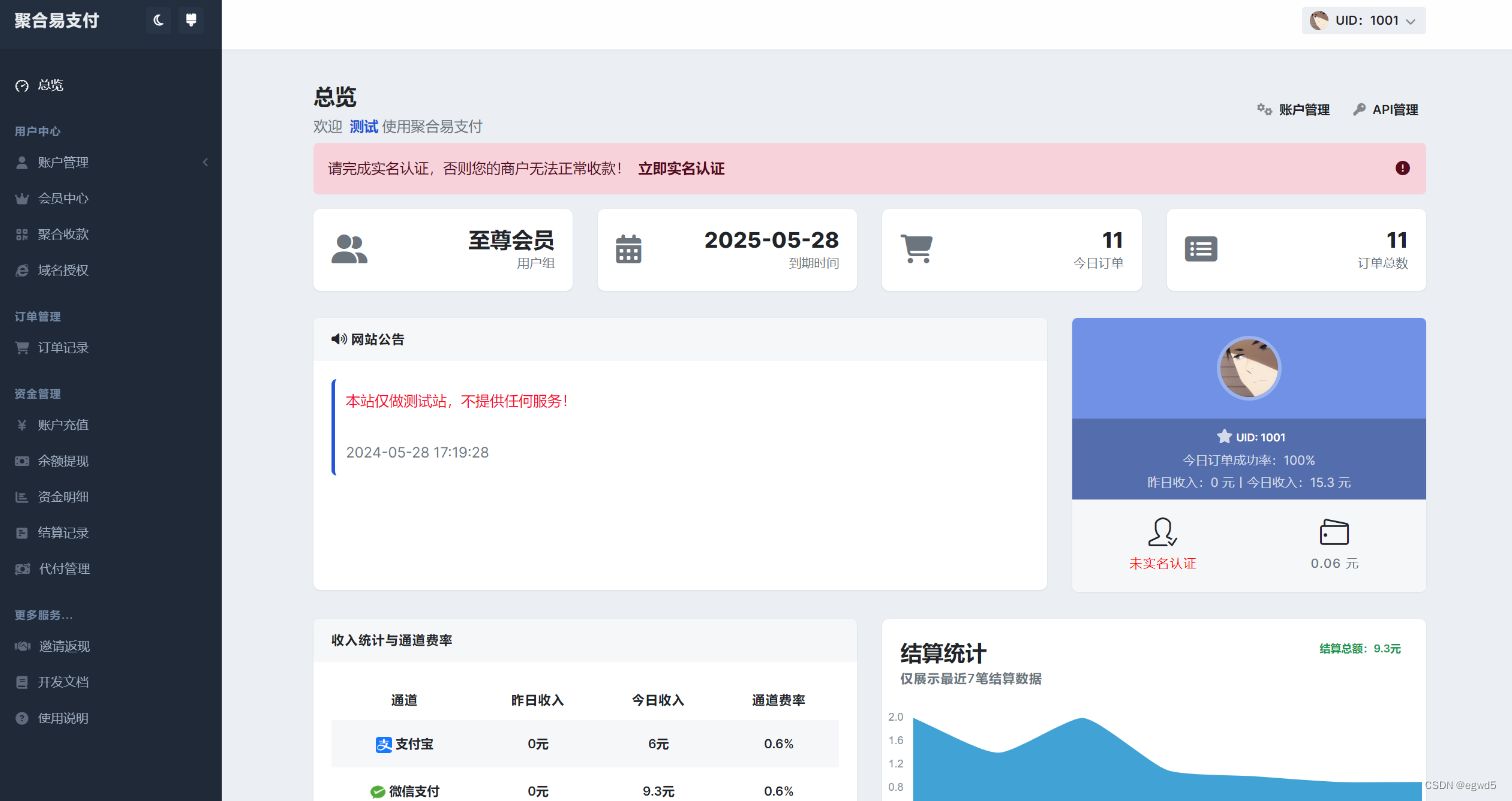Open API管理 via the key icon
This screenshot has height=801, width=1512.
(1359, 110)
